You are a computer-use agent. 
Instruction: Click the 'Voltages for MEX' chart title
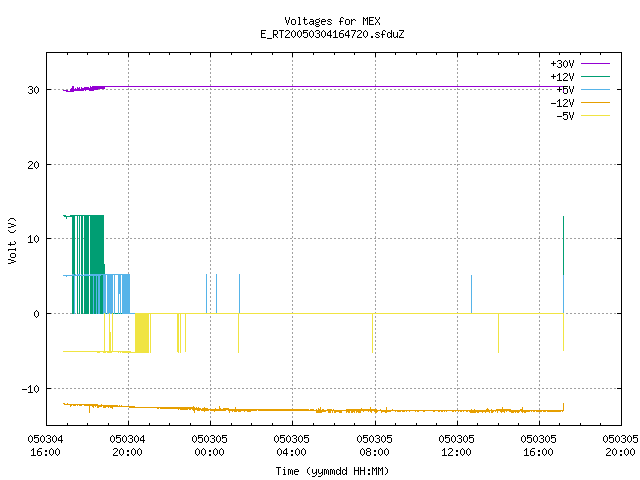(x=332, y=21)
